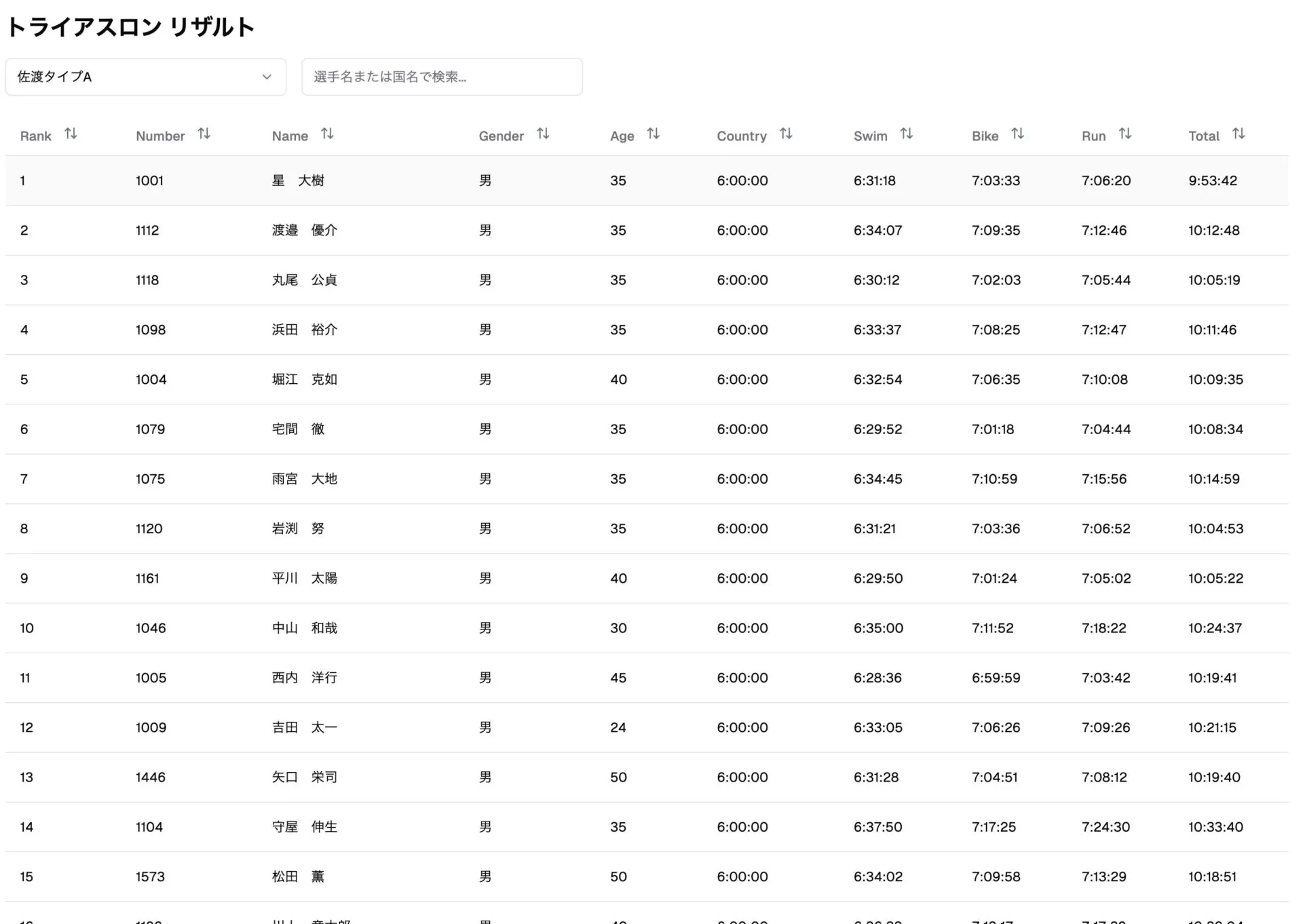The height and width of the screenshot is (924, 1303).
Task: Select the row for 松田 薫
Action: point(298,877)
